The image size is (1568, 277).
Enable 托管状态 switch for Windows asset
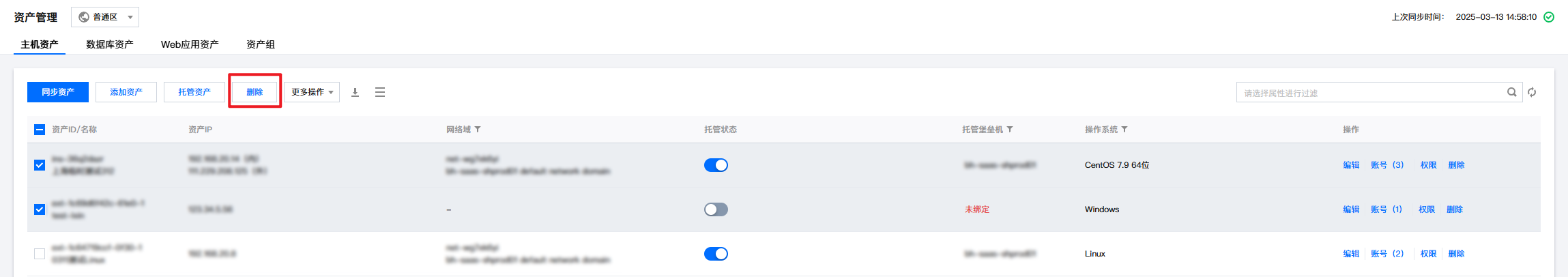[x=716, y=209]
